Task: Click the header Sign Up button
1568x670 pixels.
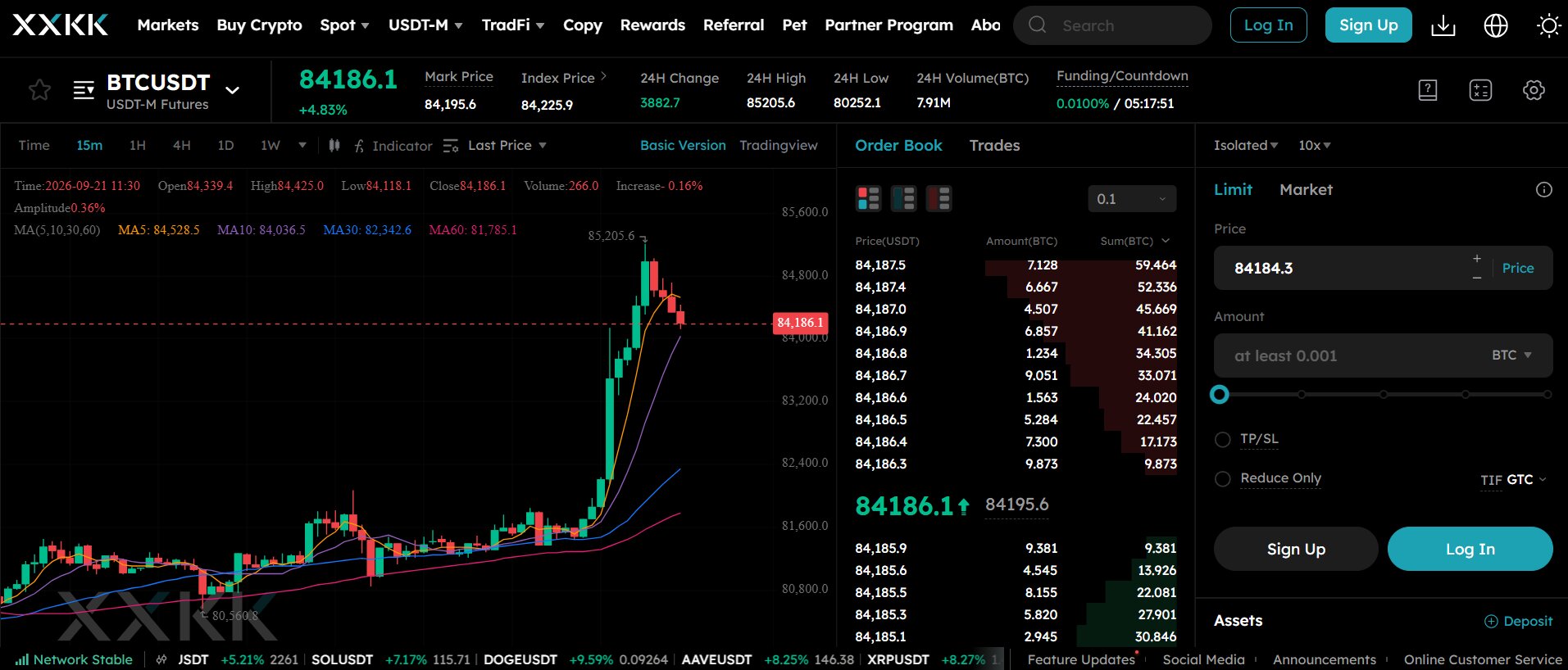Action: pyautogui.click(x=1368, y=25)
